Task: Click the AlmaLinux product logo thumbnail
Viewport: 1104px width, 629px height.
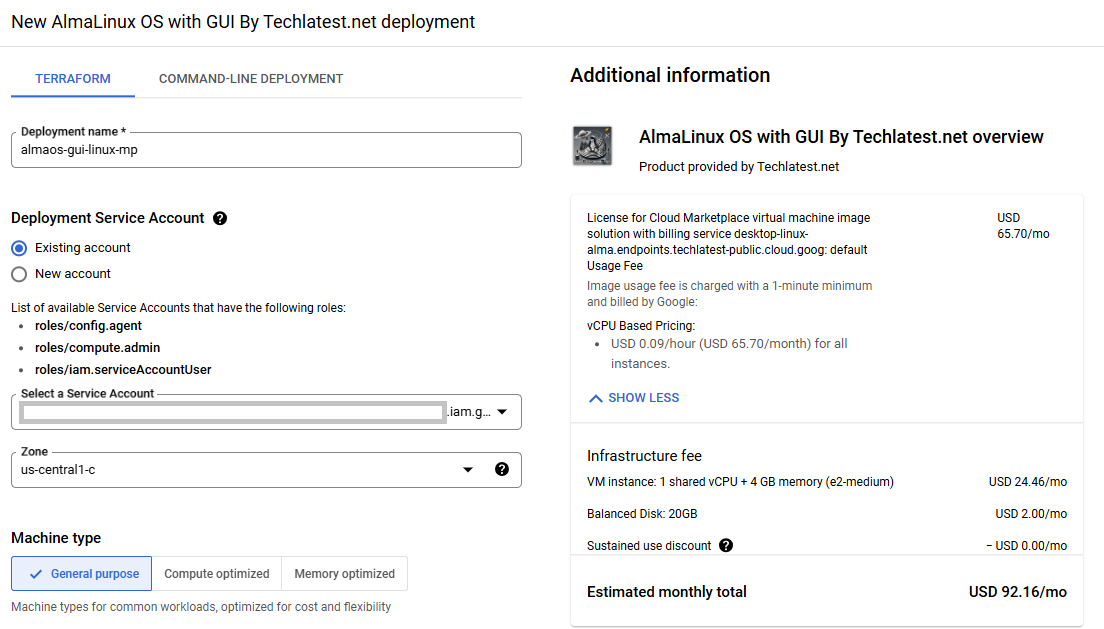Action: 592,146
